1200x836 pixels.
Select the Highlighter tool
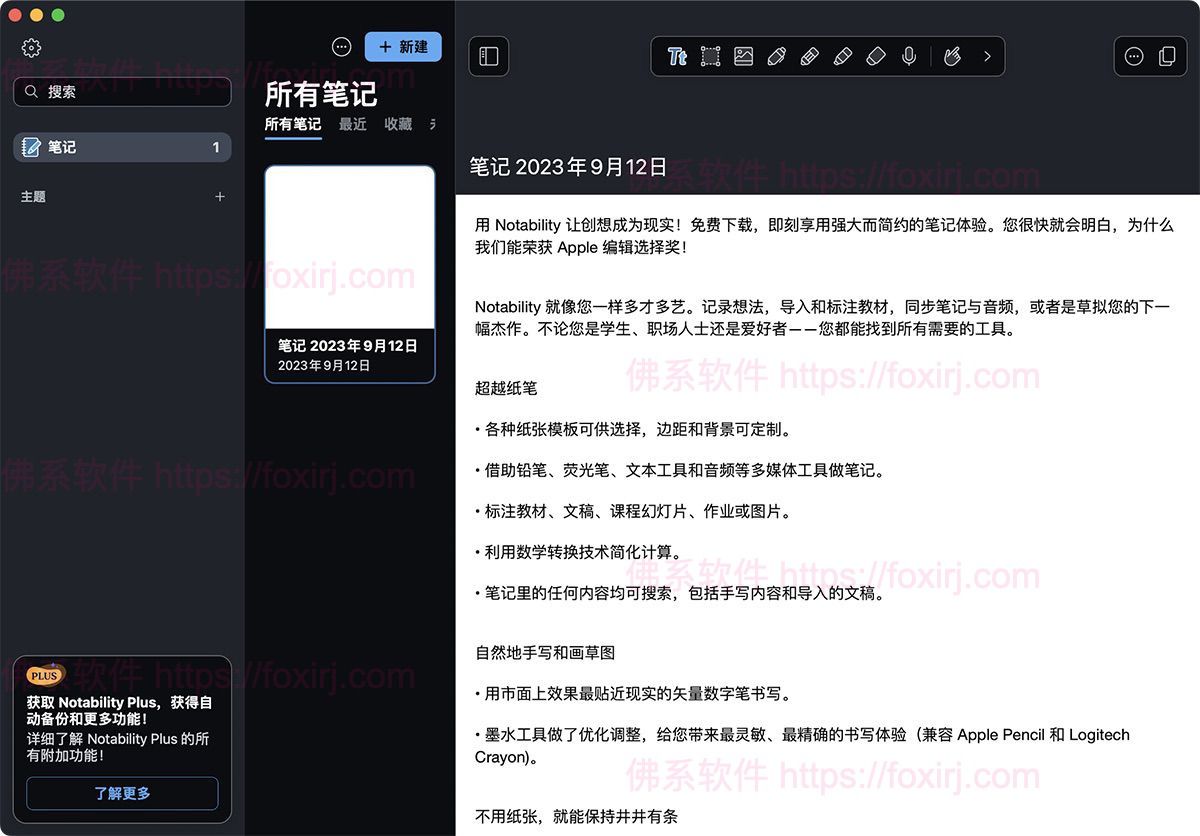842,57
